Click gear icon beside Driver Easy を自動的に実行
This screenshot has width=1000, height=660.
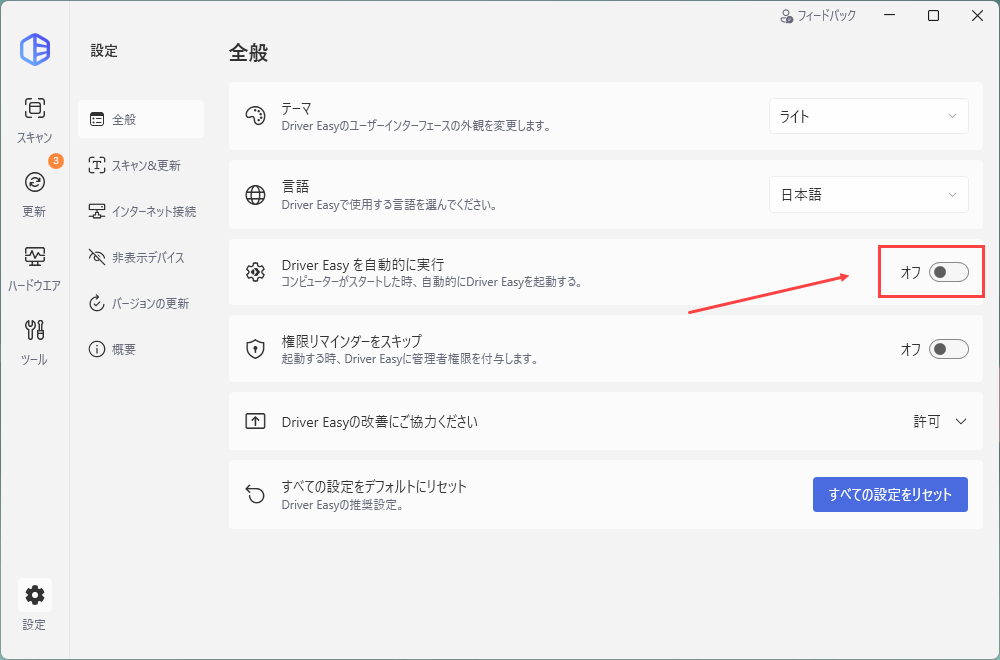coord(255,272)
